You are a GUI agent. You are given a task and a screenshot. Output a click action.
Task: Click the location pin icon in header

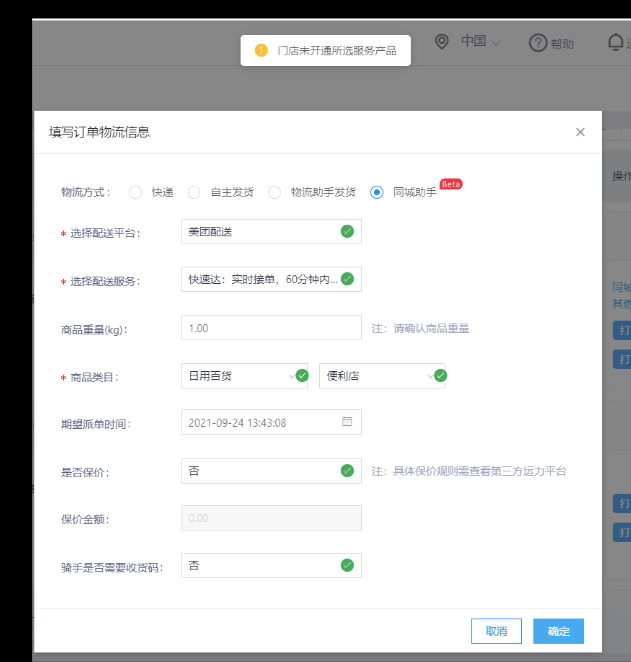tap(442, 42)
